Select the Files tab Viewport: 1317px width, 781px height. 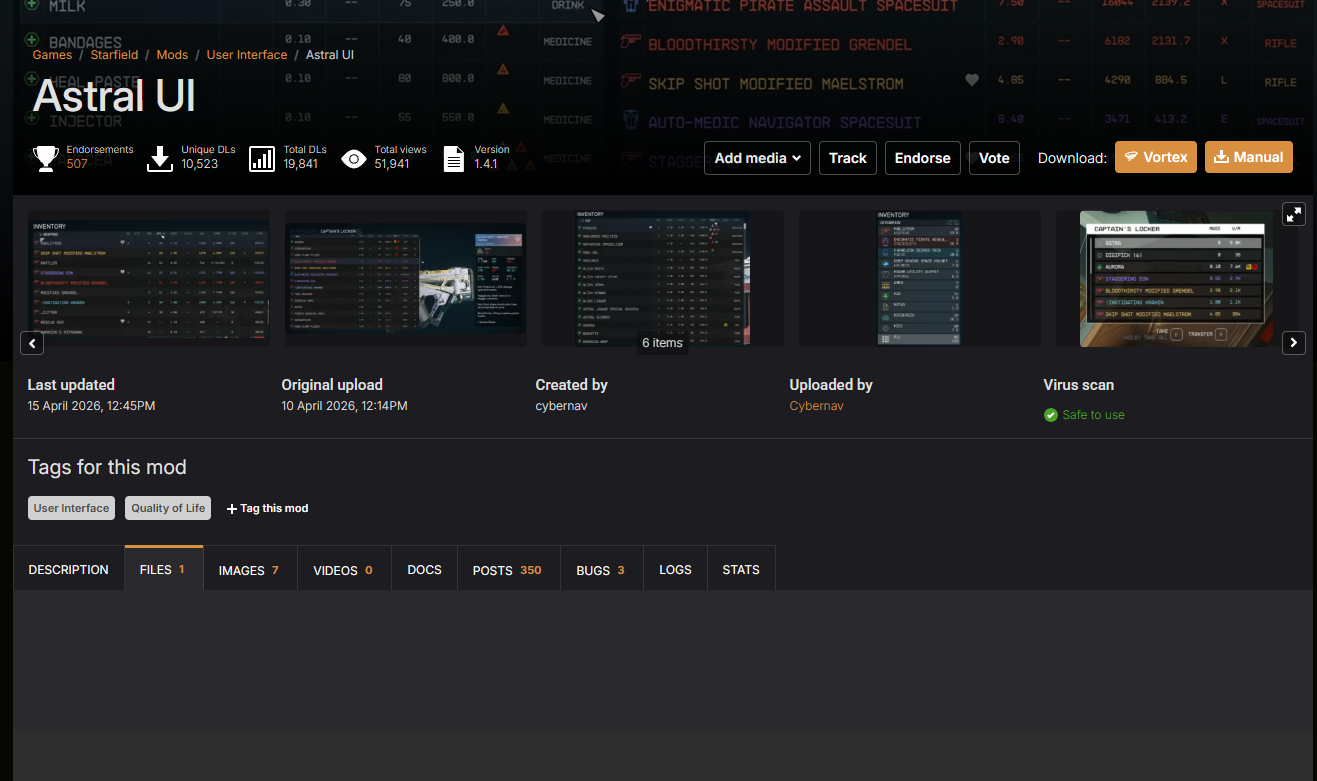tap(164, 568)
